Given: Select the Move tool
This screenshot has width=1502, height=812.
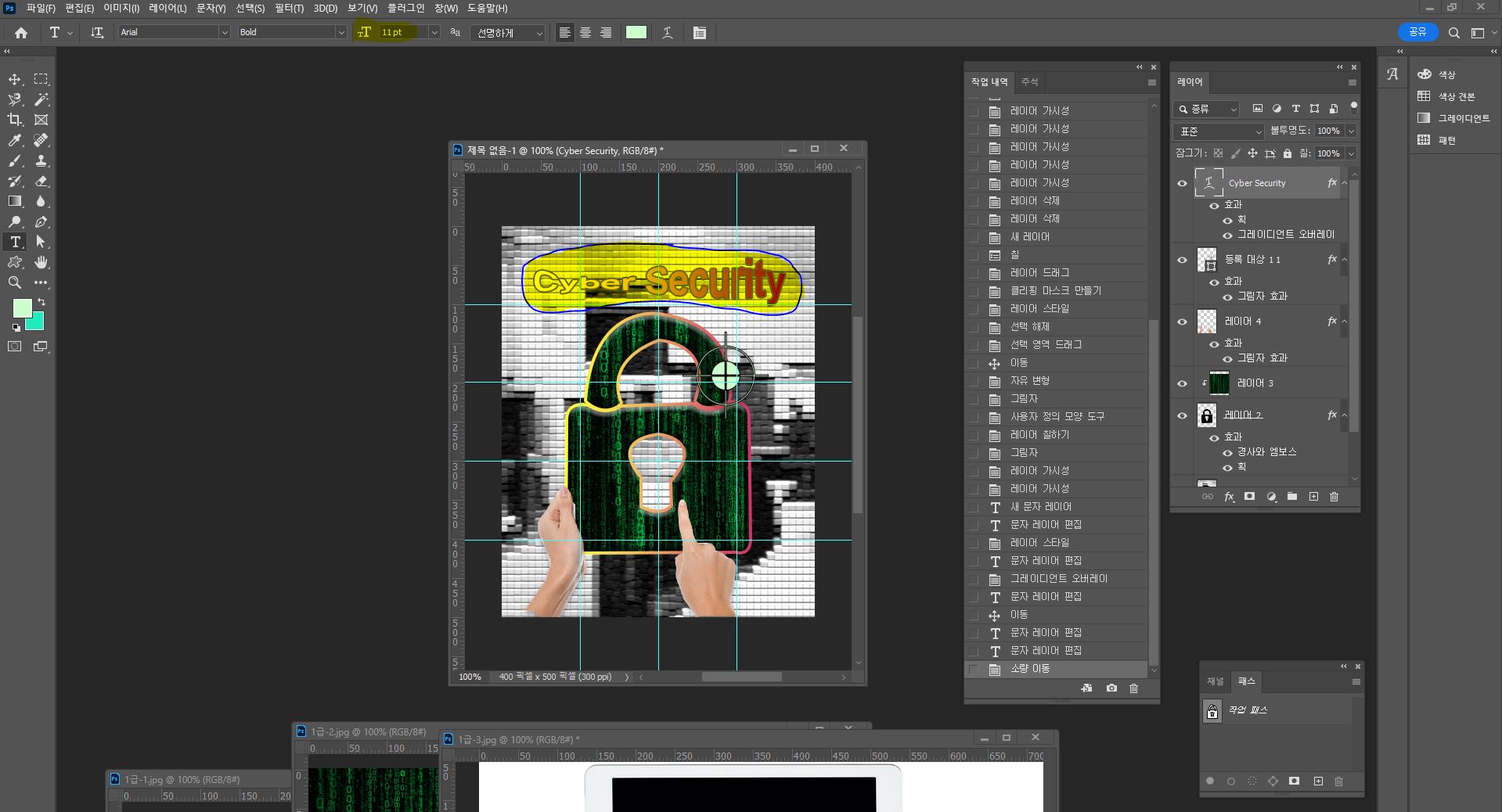Looking at the screenshot, I should (15, 79).
